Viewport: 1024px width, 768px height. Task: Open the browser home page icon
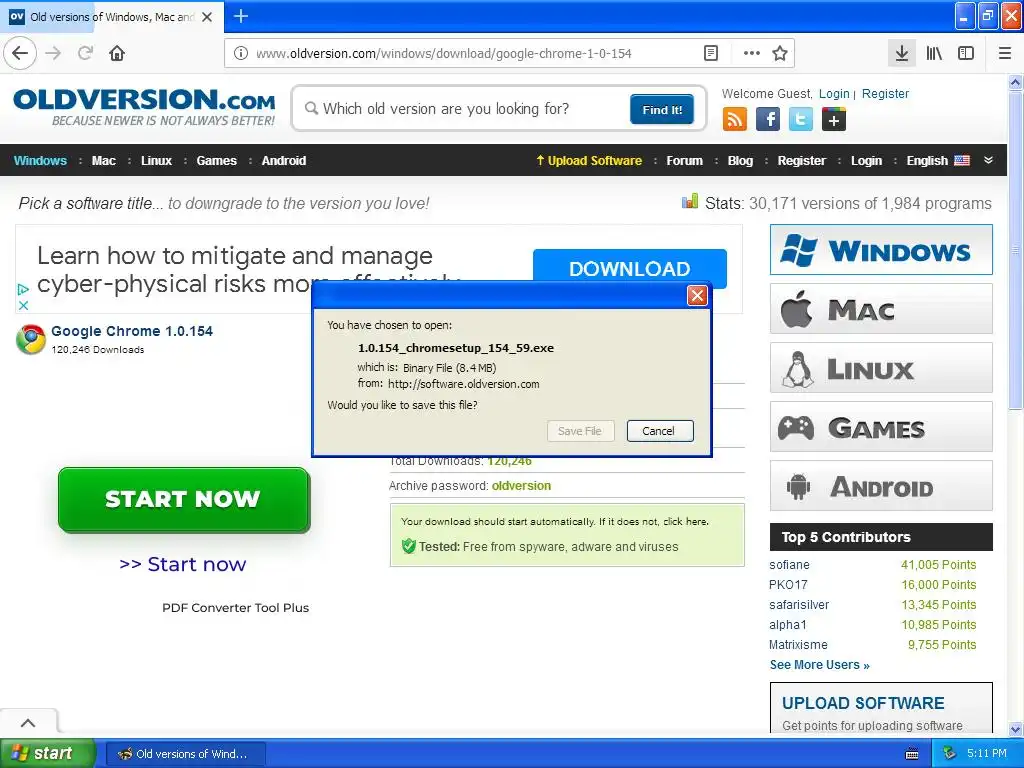(117, 53)
